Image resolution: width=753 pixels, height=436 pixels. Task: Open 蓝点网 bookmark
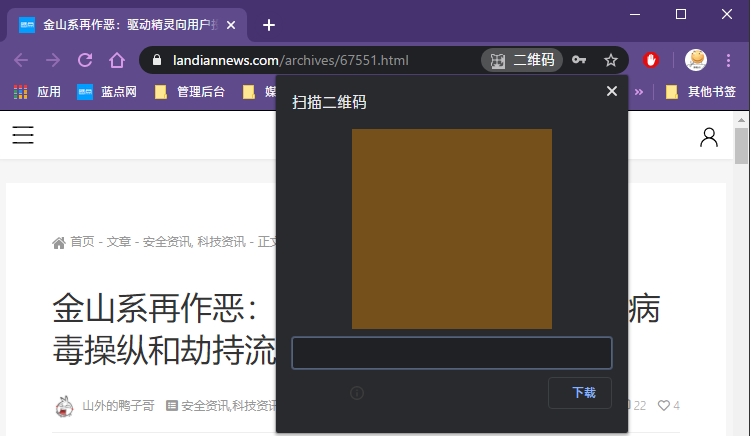[107, 92]
